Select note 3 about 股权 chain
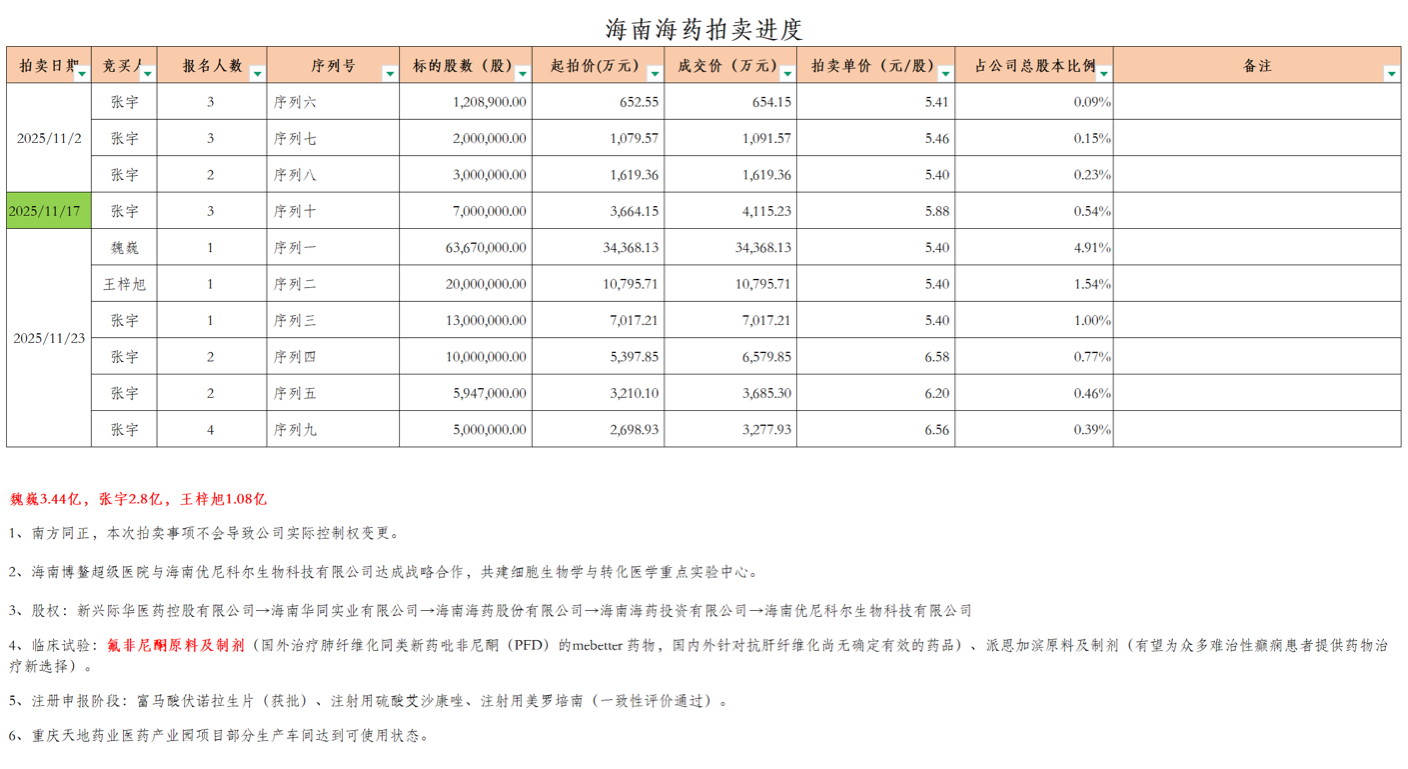 490,610
